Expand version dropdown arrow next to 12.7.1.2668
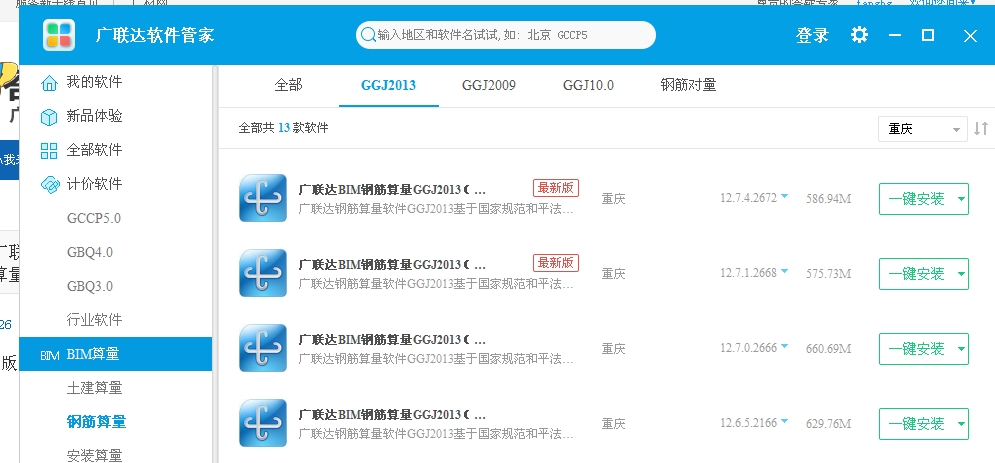This screenshot has height=463, width=995. pos(784,271)
